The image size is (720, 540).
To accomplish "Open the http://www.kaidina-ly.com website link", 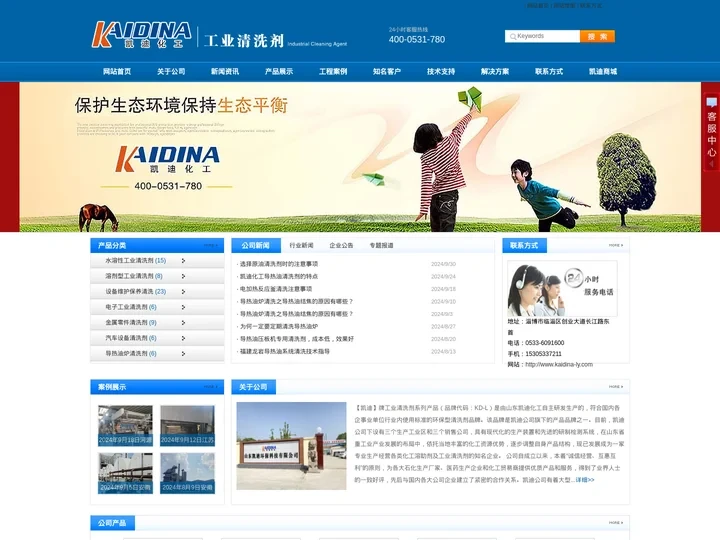I will pos(559,365).
